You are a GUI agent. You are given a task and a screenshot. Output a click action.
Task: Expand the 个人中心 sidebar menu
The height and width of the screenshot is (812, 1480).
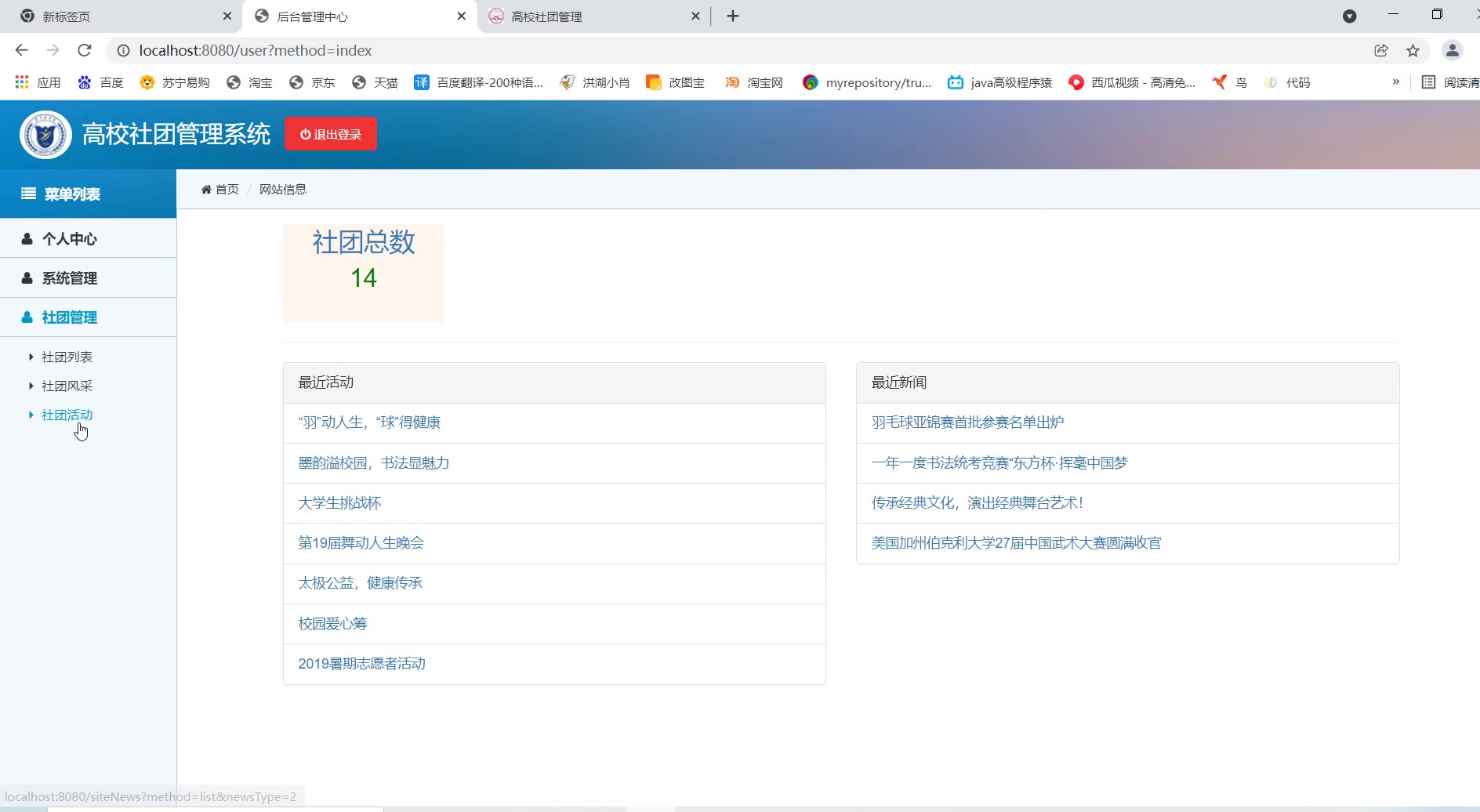(x=70, y=239)
